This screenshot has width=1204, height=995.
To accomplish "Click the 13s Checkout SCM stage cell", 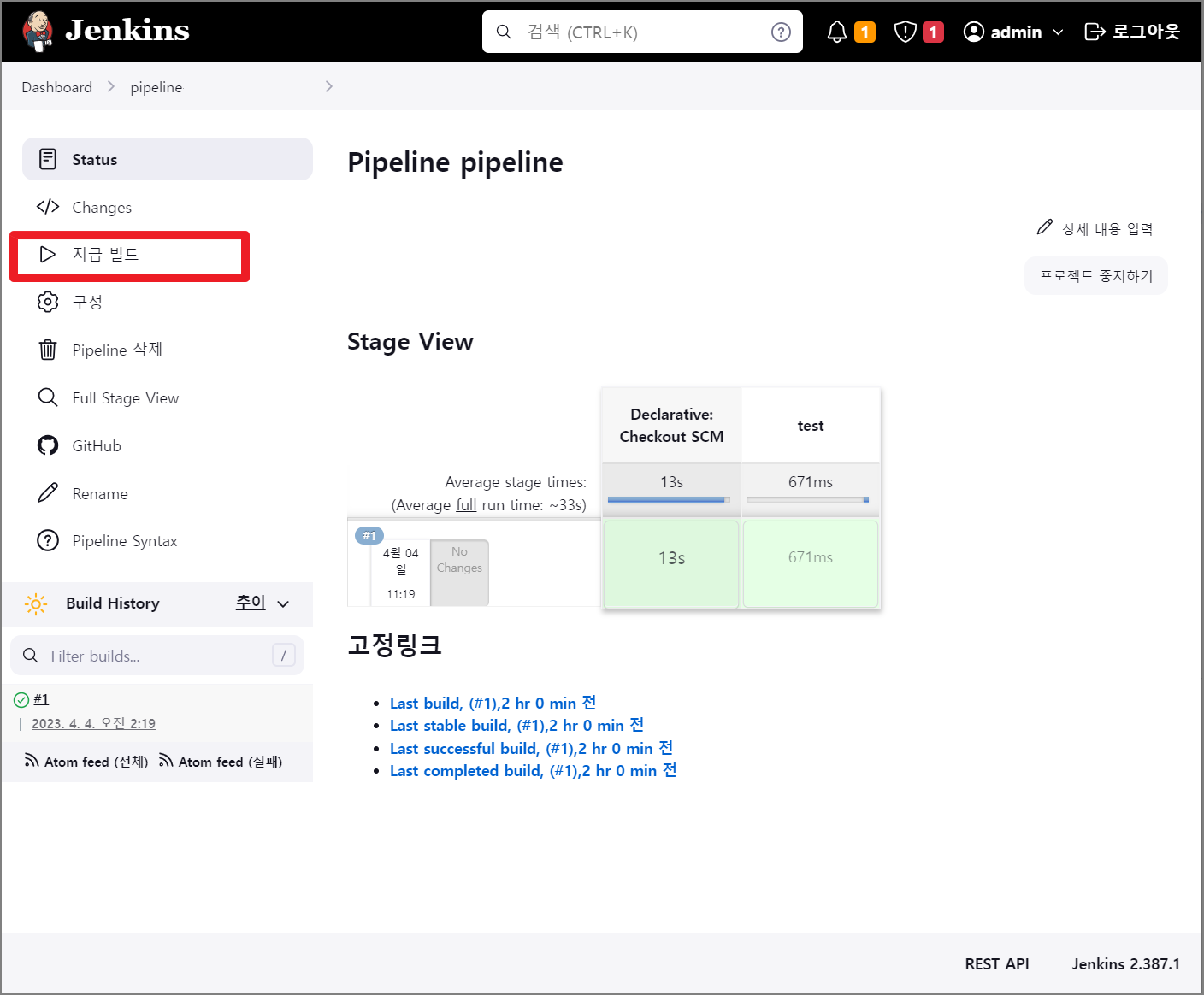I will click(x=671, y=564).
